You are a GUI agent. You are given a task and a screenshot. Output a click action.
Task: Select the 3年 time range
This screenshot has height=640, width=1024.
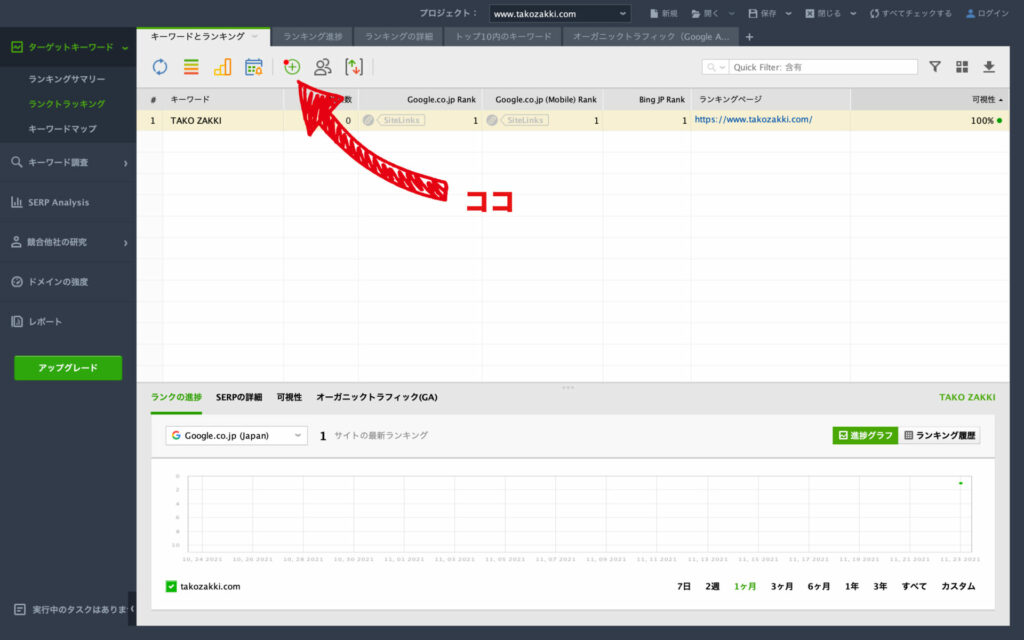point(880,586)
